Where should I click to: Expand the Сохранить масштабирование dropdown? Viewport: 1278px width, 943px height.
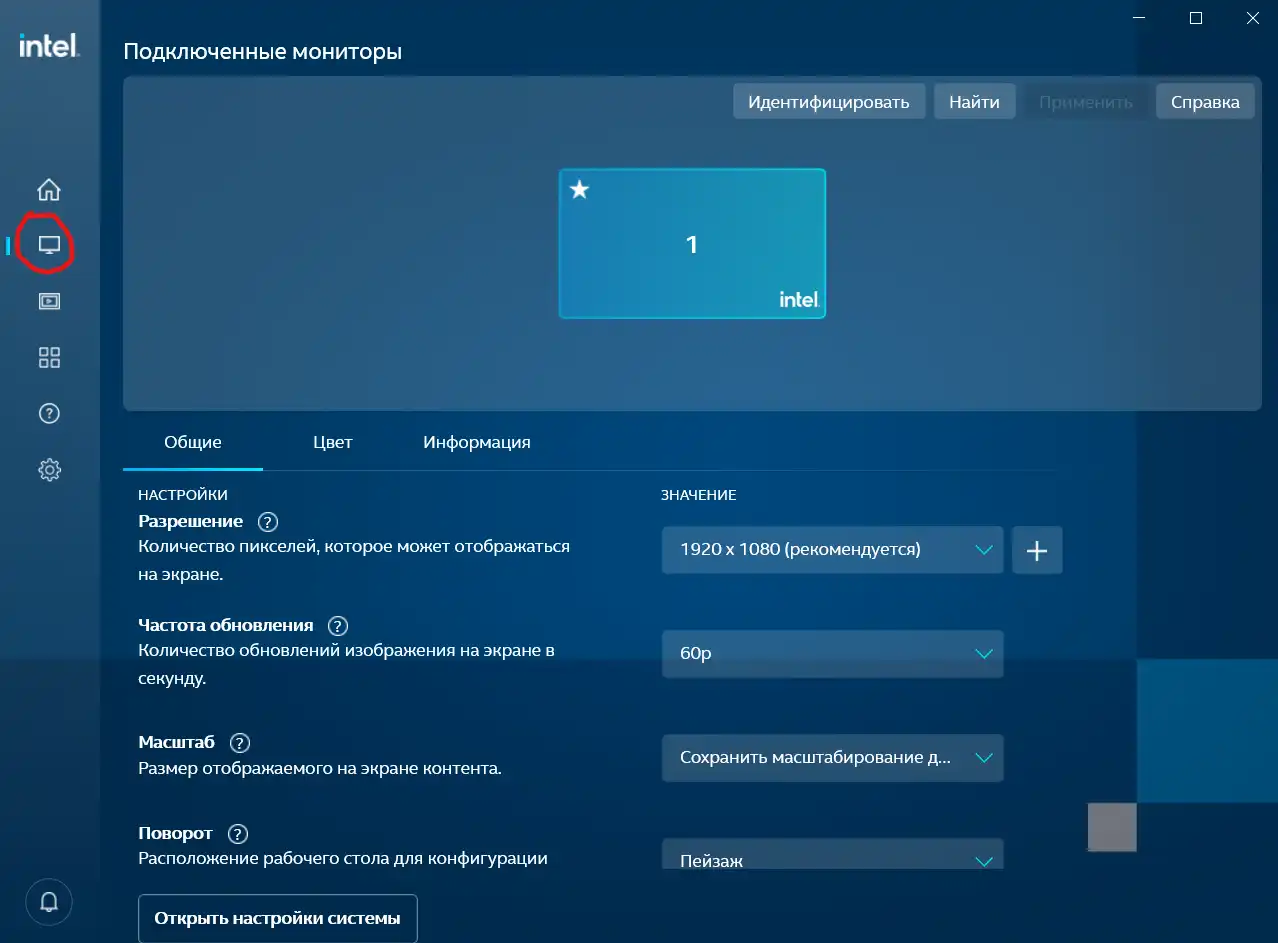[x=832, y=758]
